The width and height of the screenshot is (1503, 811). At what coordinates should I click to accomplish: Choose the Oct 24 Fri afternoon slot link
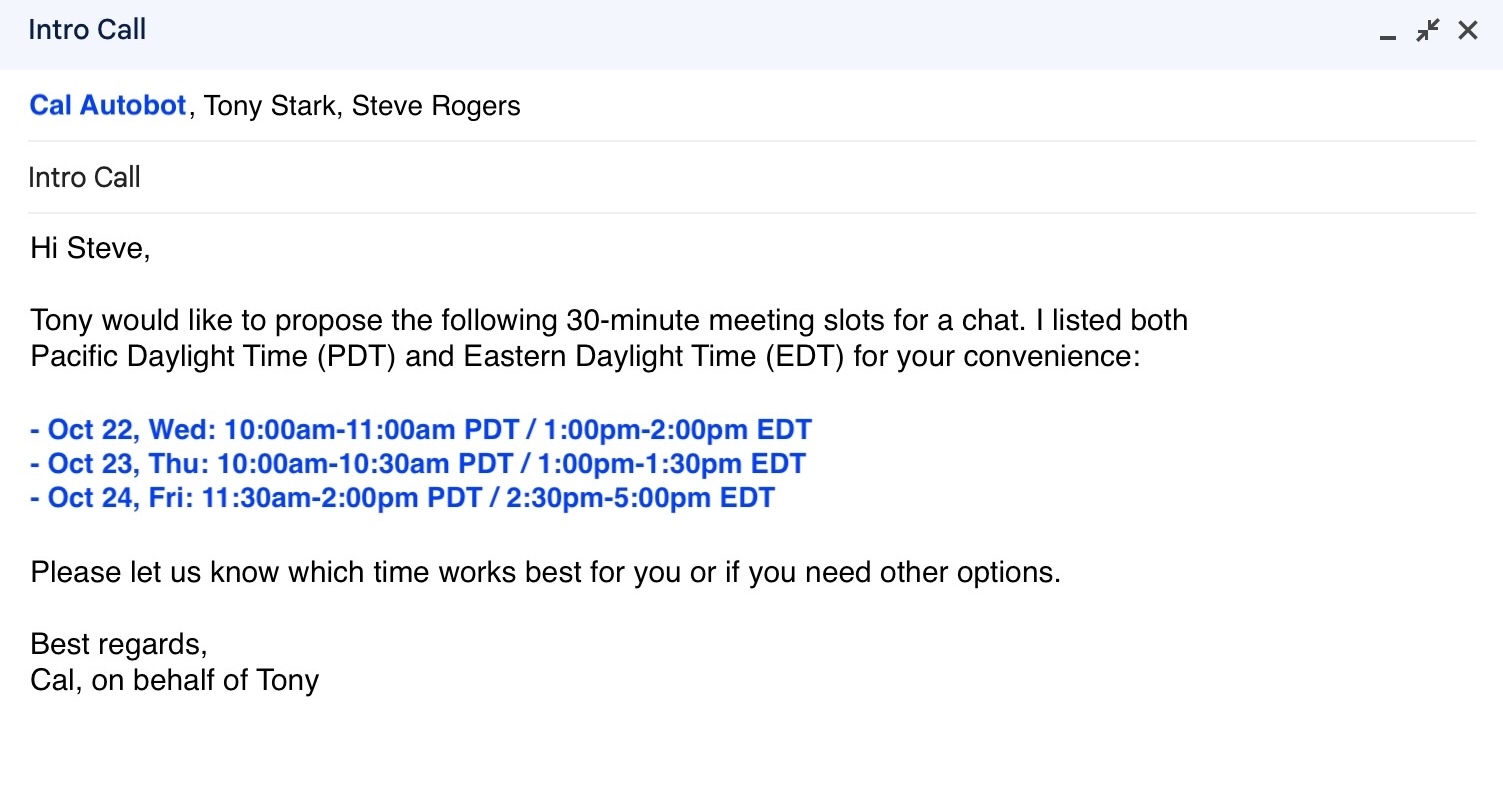coord(400,497)
